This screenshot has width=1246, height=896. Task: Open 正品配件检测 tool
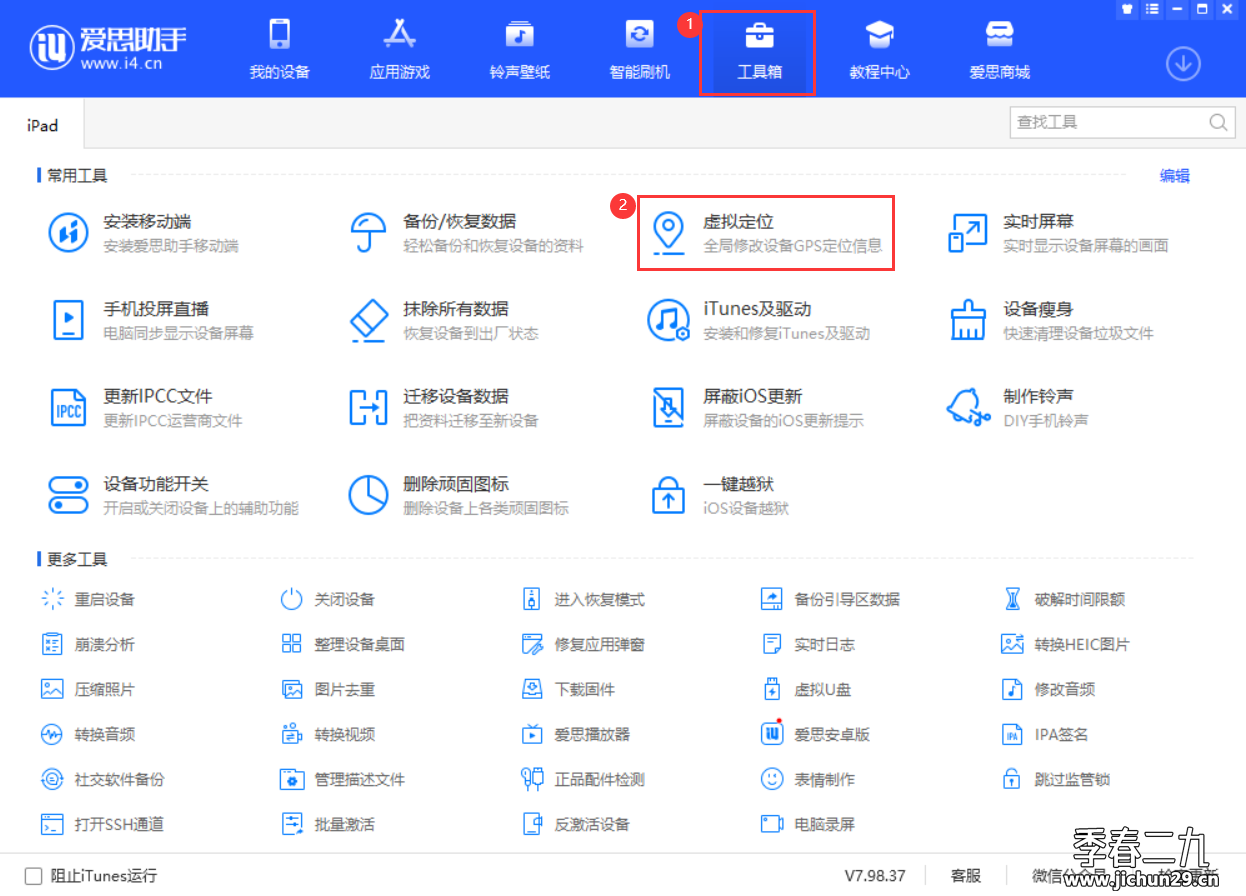click(583, 779)
